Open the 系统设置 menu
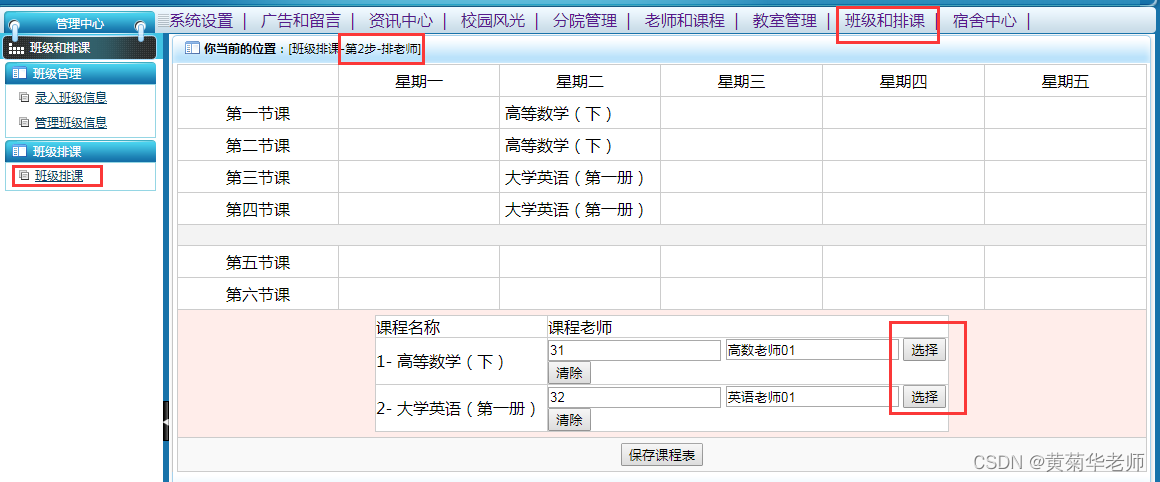 pos(201,21)
